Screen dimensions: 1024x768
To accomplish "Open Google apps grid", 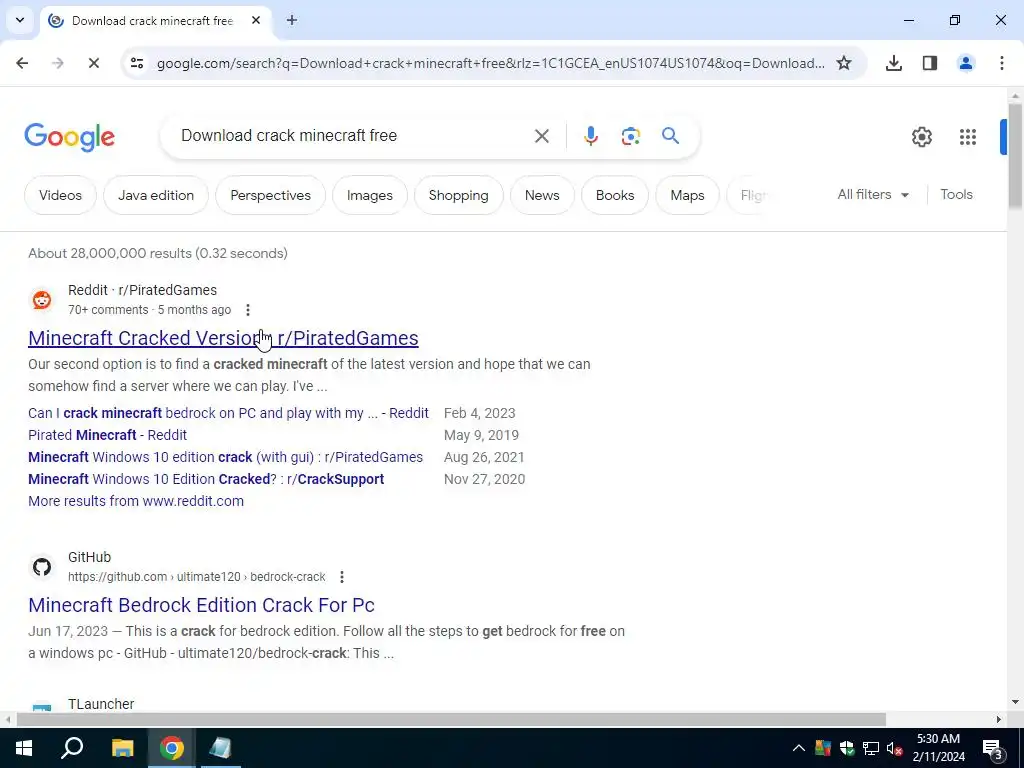I will (968, 136).
